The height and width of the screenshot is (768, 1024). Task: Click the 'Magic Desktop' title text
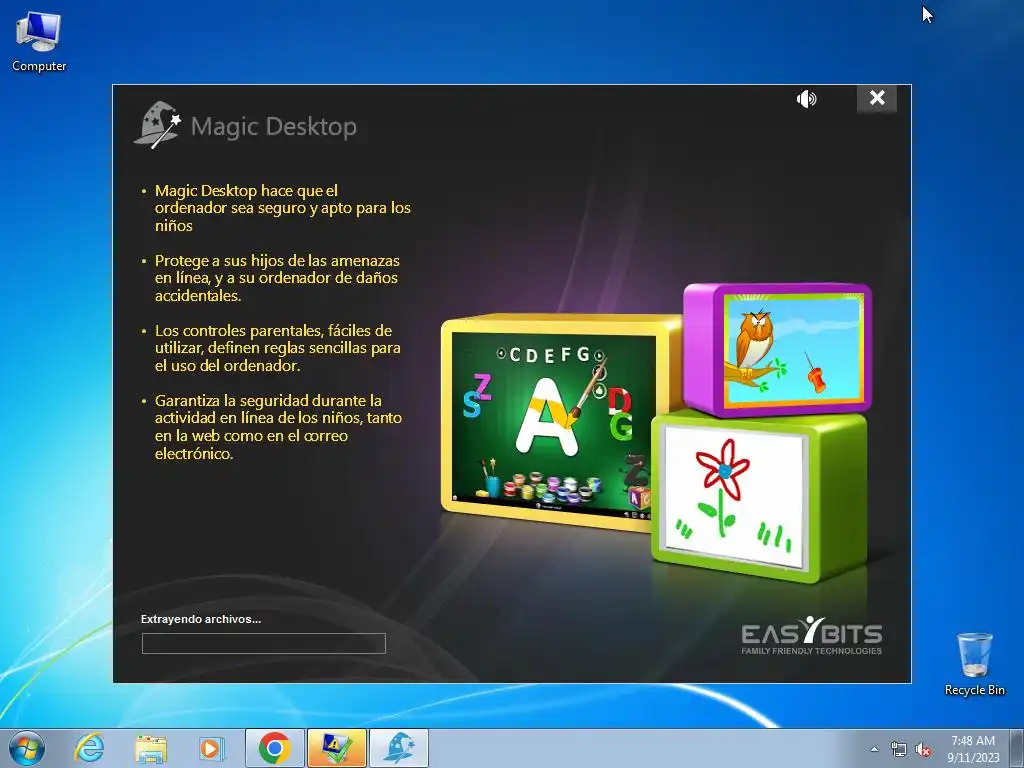pyautogui.click(x=274, y=126)
